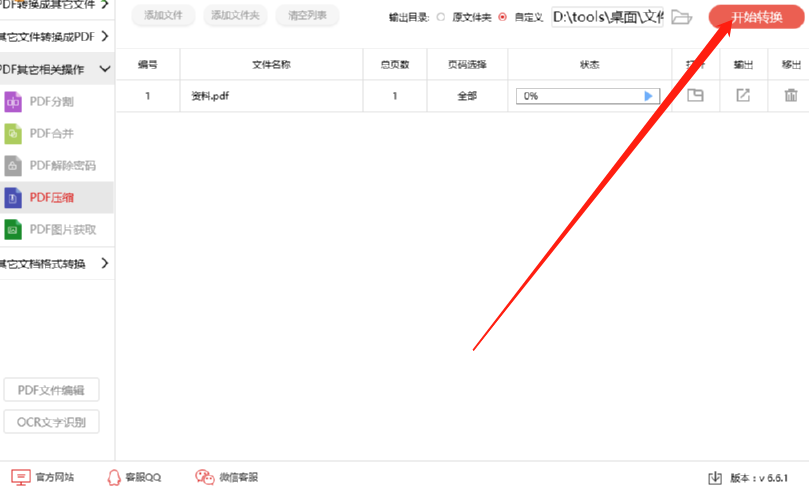Click the 客服QQ link text
The width and height of the screenshot is (809, 488).
(x=143, y=478)
